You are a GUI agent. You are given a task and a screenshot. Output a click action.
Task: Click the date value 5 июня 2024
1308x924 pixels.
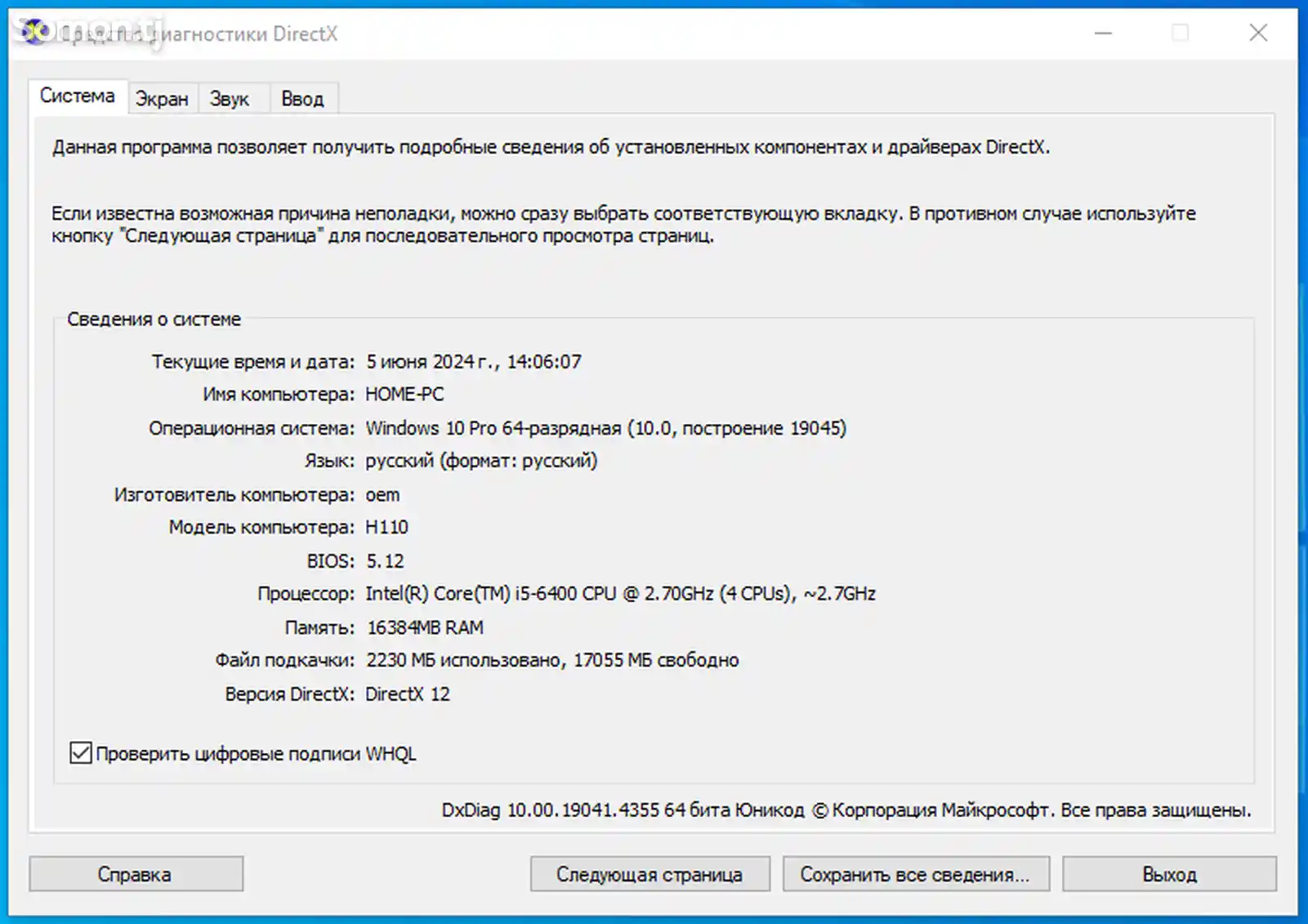tap(474, 362)
